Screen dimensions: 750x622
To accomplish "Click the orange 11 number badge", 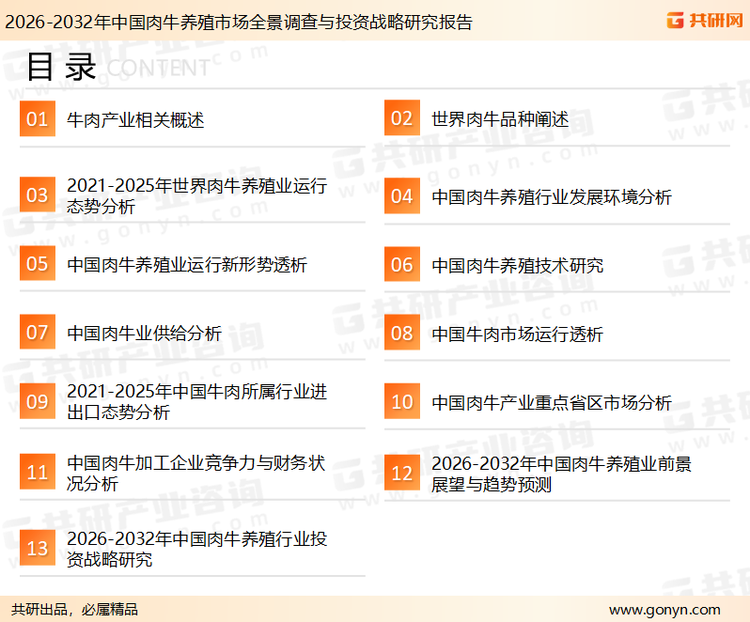I will coord(37,472).
